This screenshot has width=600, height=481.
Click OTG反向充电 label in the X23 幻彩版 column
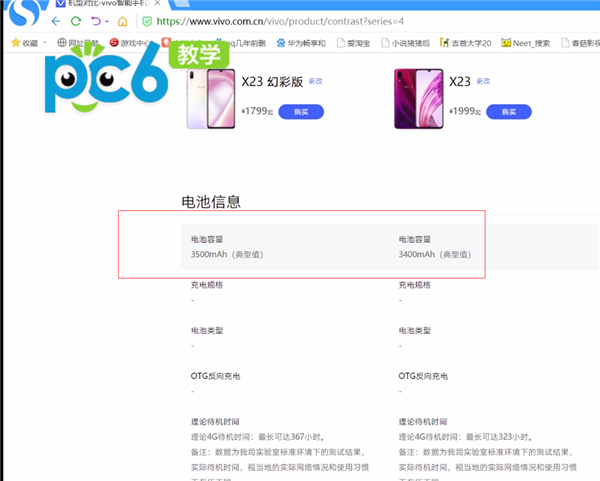click(215, 376)
